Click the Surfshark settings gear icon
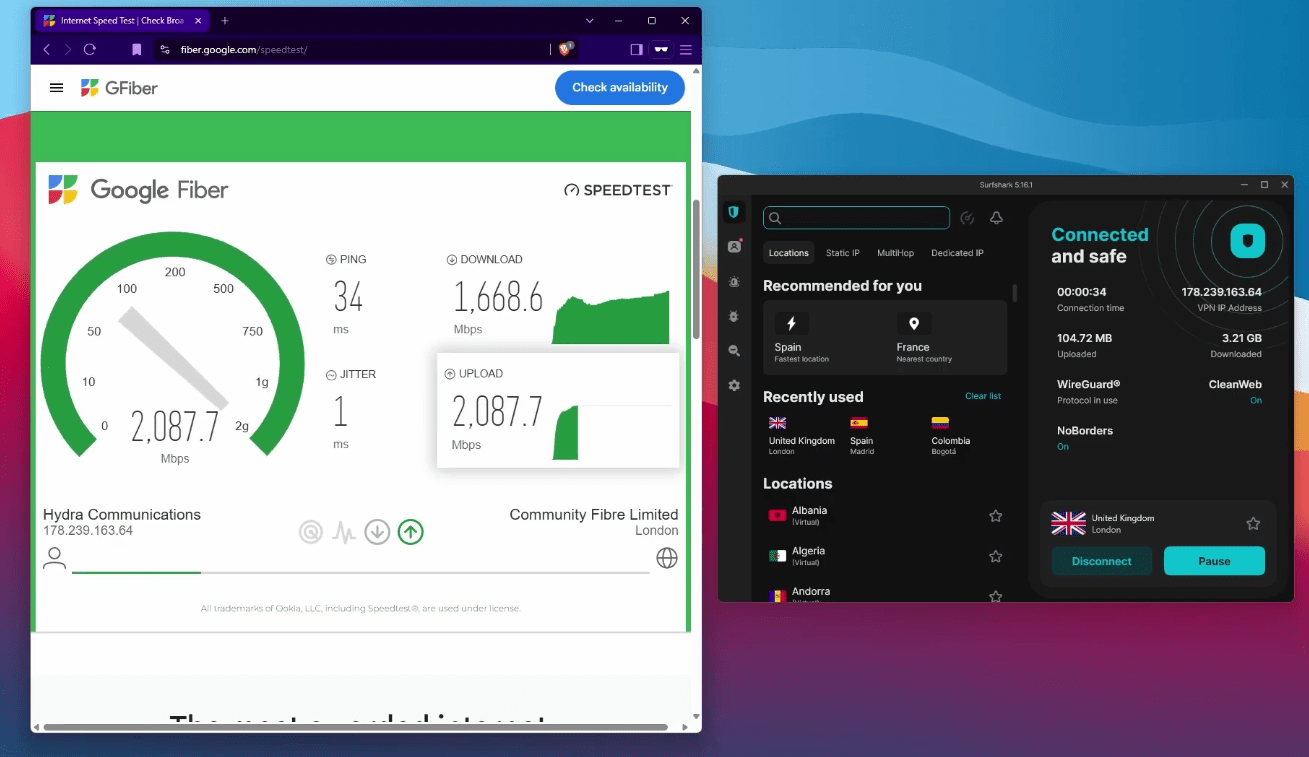This screenshot has width=1309, height=757. [734, 385]
